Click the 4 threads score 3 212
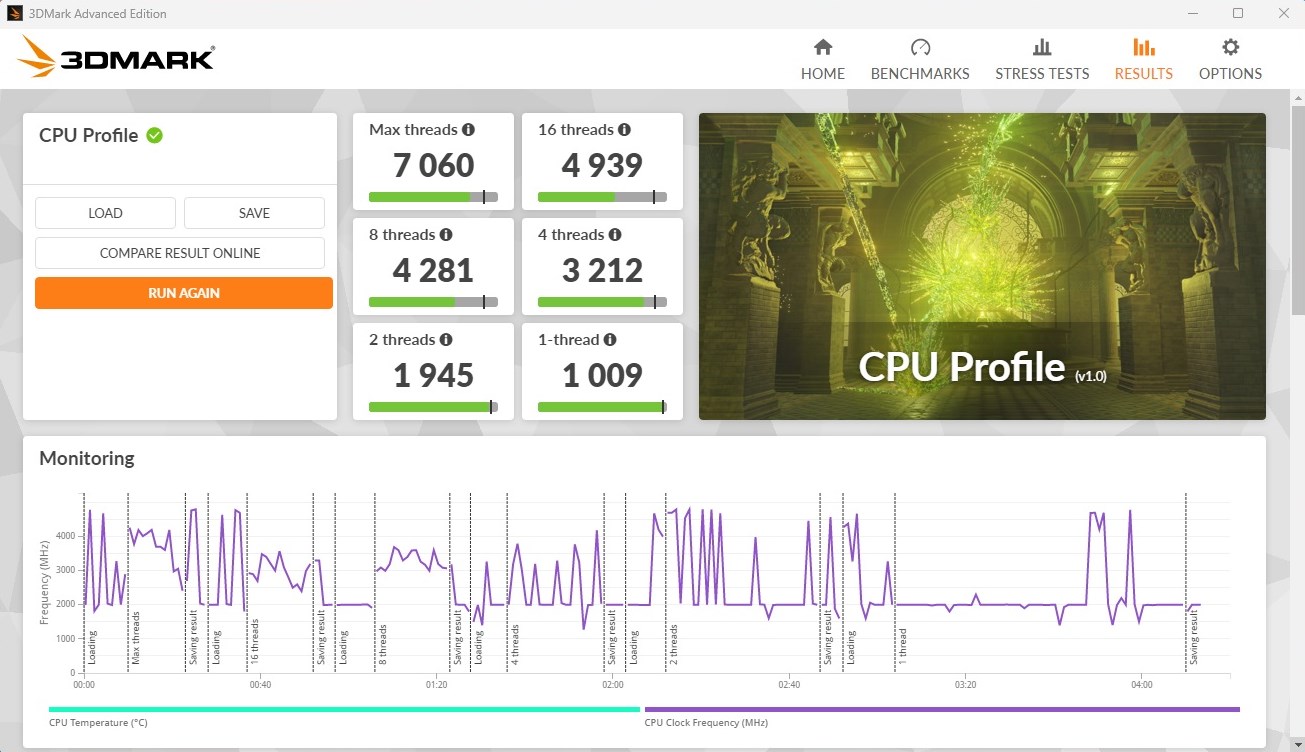This screenshot has height=752, width=1305. pos(602,270)
